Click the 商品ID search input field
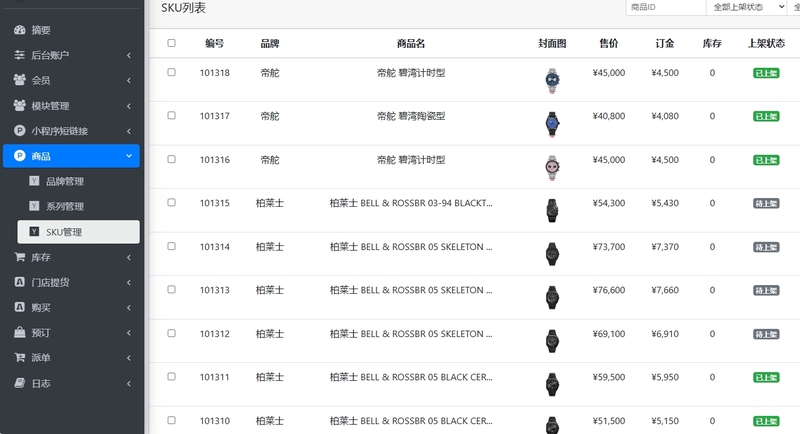This screenshot has height=434, width=800. [666, 7]
